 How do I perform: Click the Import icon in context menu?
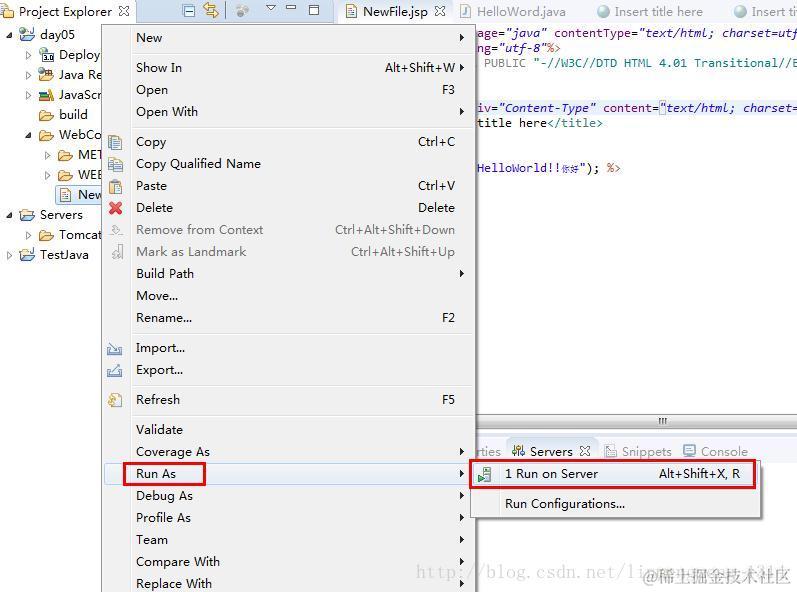pos(114,349)
